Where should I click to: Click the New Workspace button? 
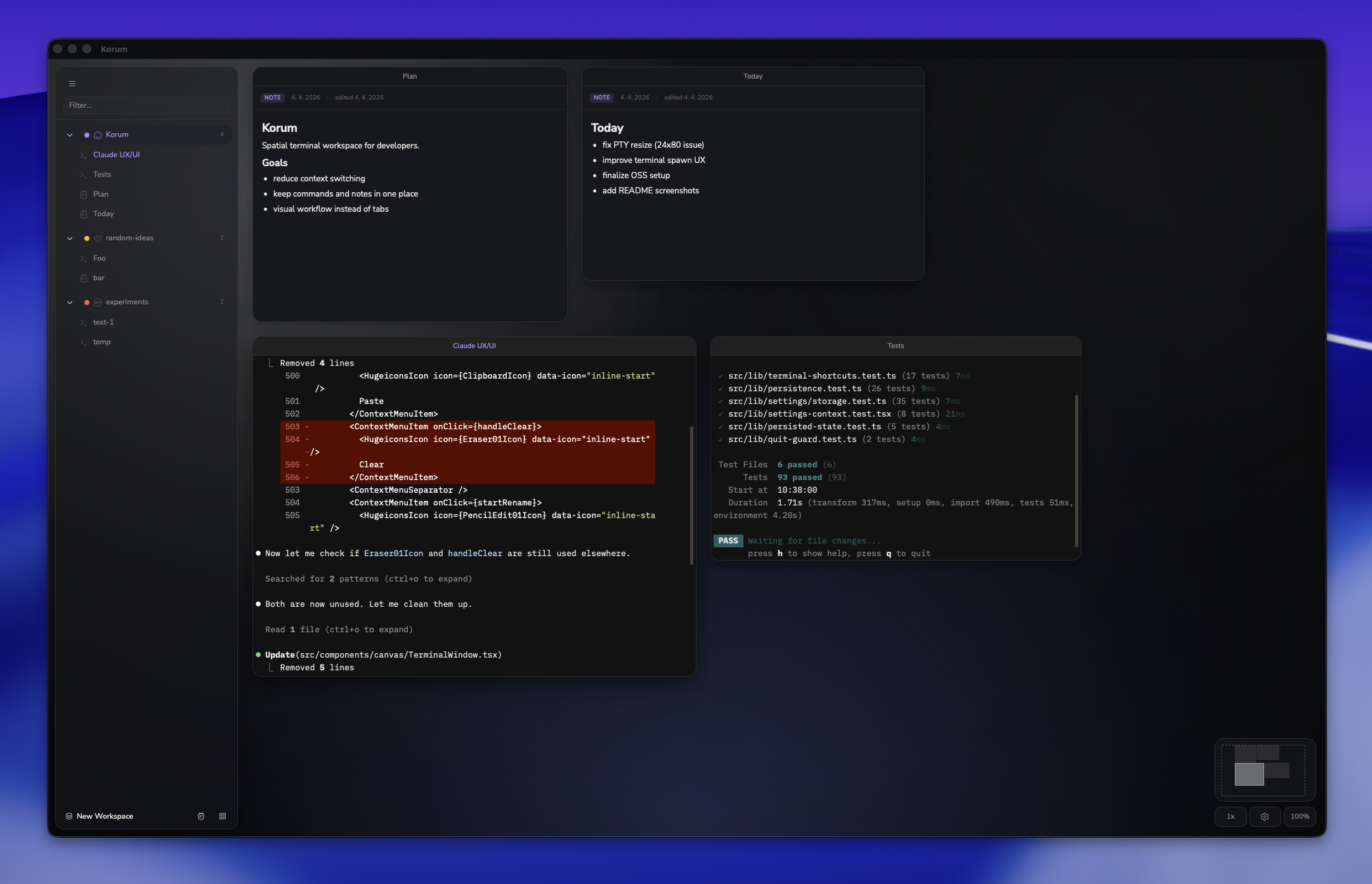(100, 816)
